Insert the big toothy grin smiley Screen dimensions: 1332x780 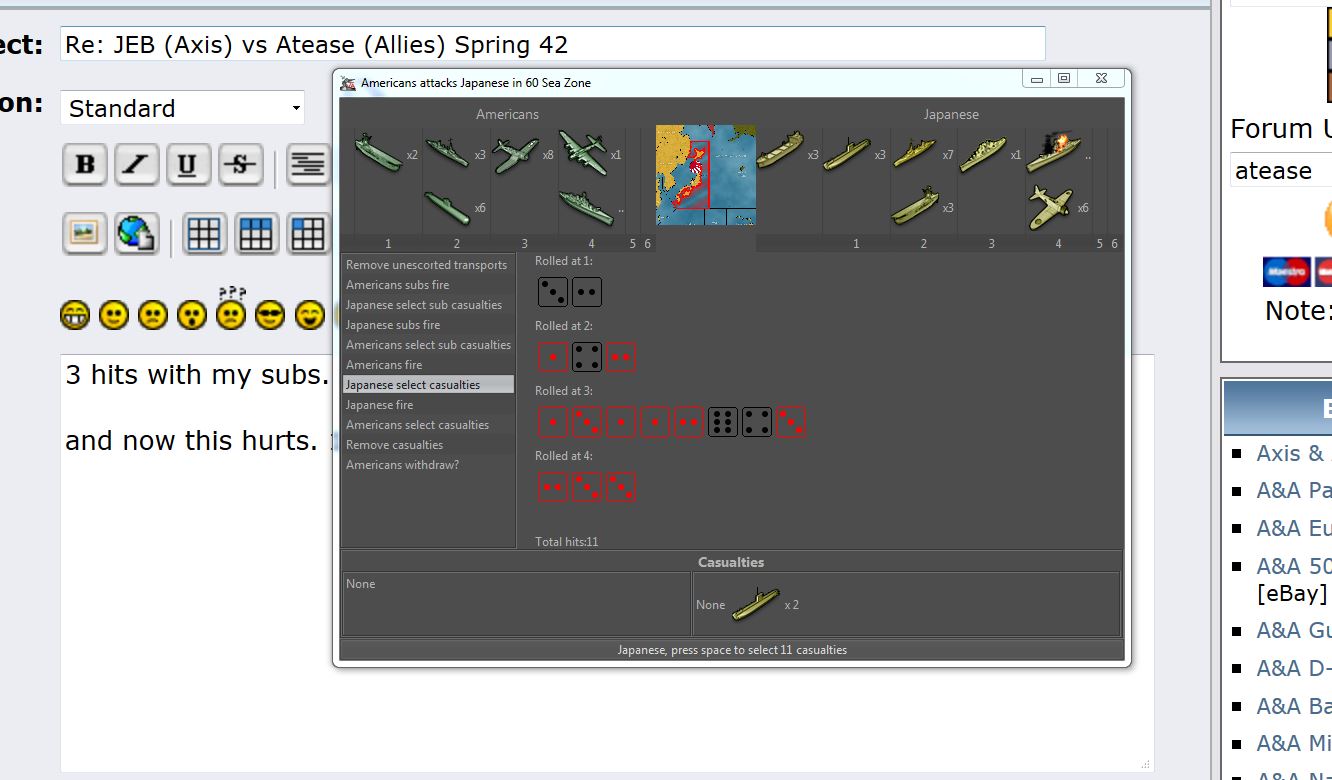click(74, 316)
